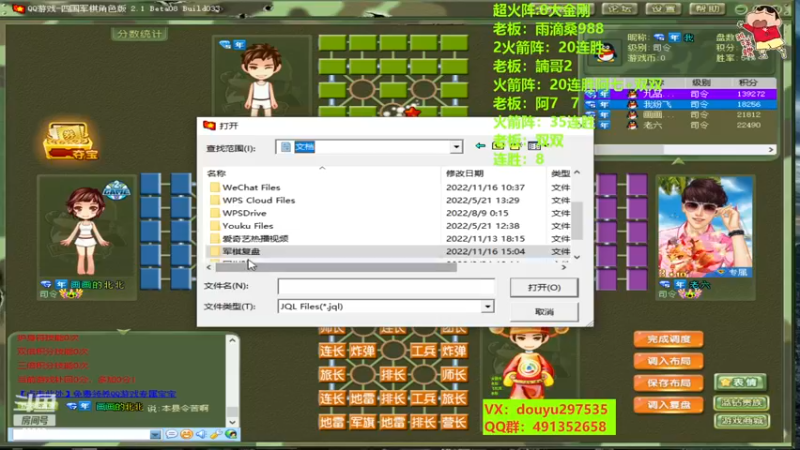
Task: Click the 打开(O) button
Action: [x=544, y=287]
